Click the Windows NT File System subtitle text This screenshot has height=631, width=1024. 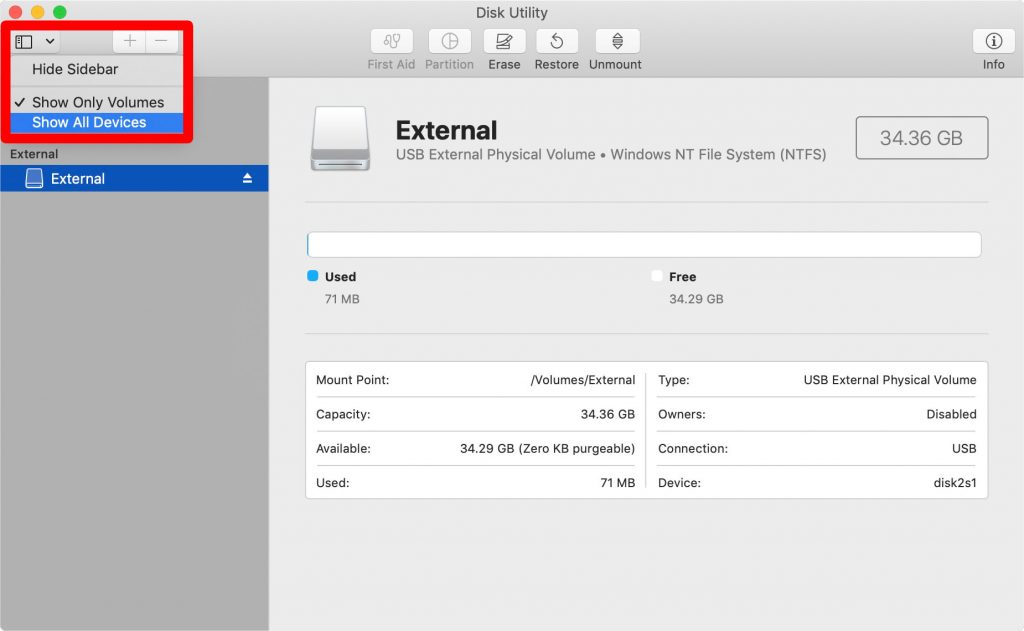(718, 155)
